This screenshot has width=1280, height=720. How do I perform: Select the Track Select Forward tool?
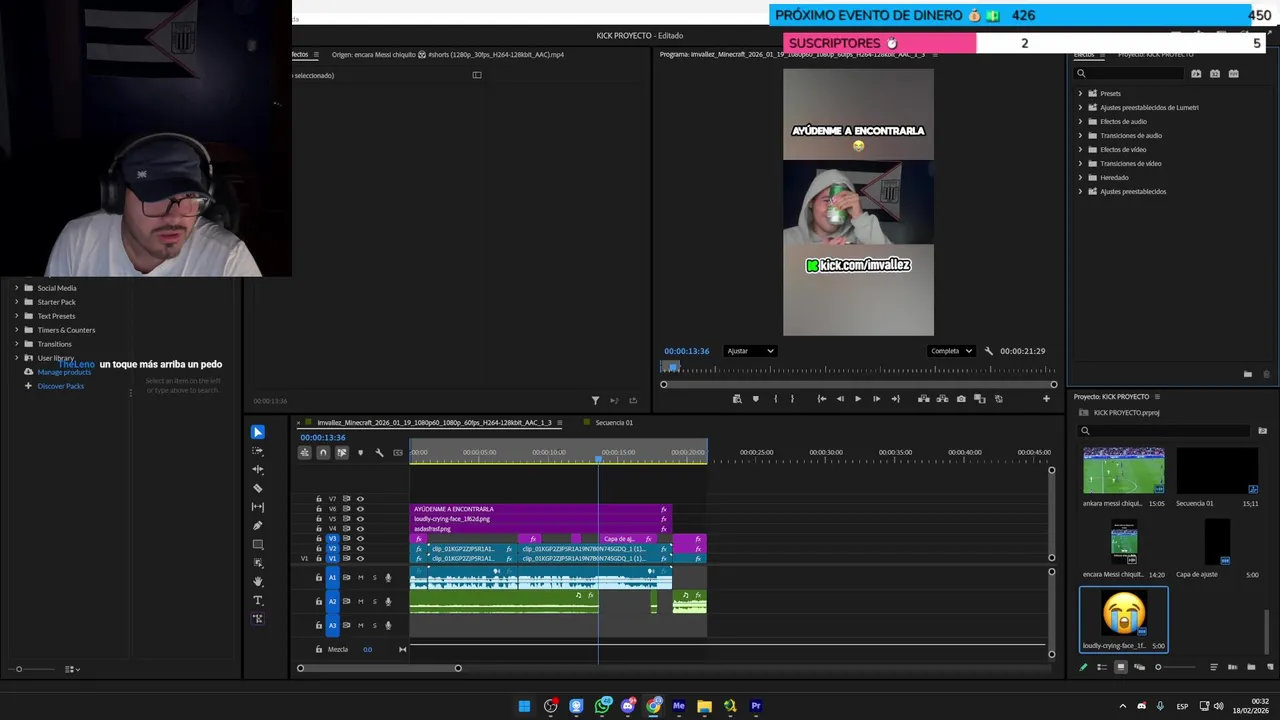[x=258, y=451]
